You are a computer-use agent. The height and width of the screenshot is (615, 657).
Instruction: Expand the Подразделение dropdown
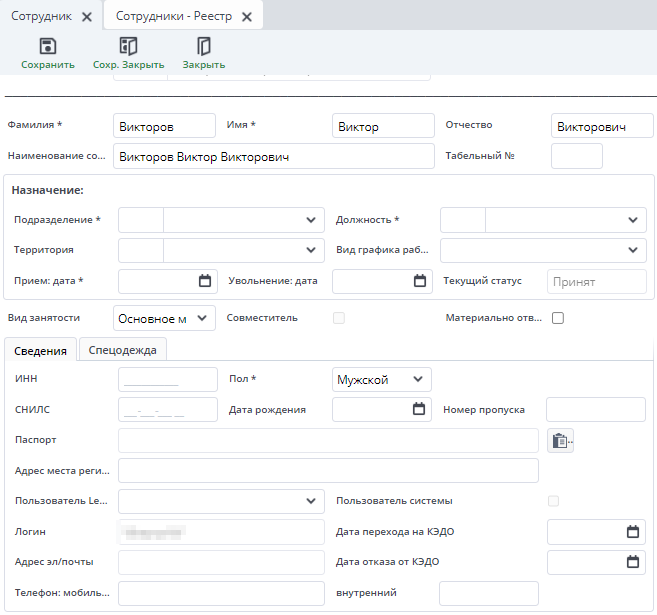[x=311, y=220]
